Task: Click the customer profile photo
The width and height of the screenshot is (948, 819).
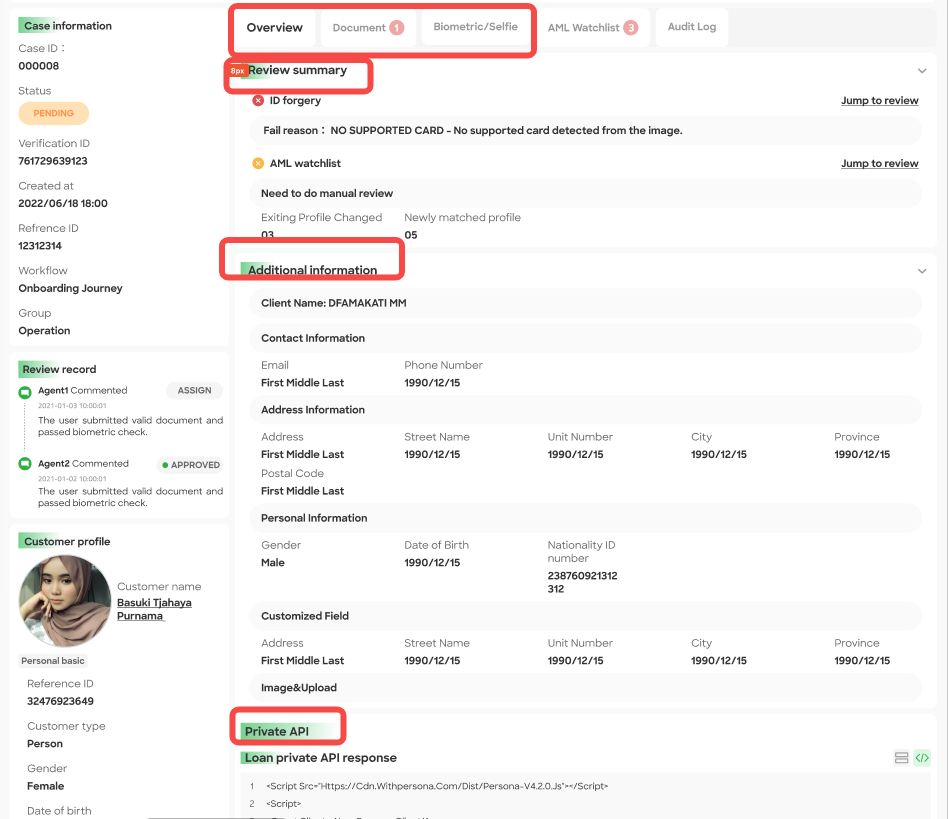Action: click(65, 601)
